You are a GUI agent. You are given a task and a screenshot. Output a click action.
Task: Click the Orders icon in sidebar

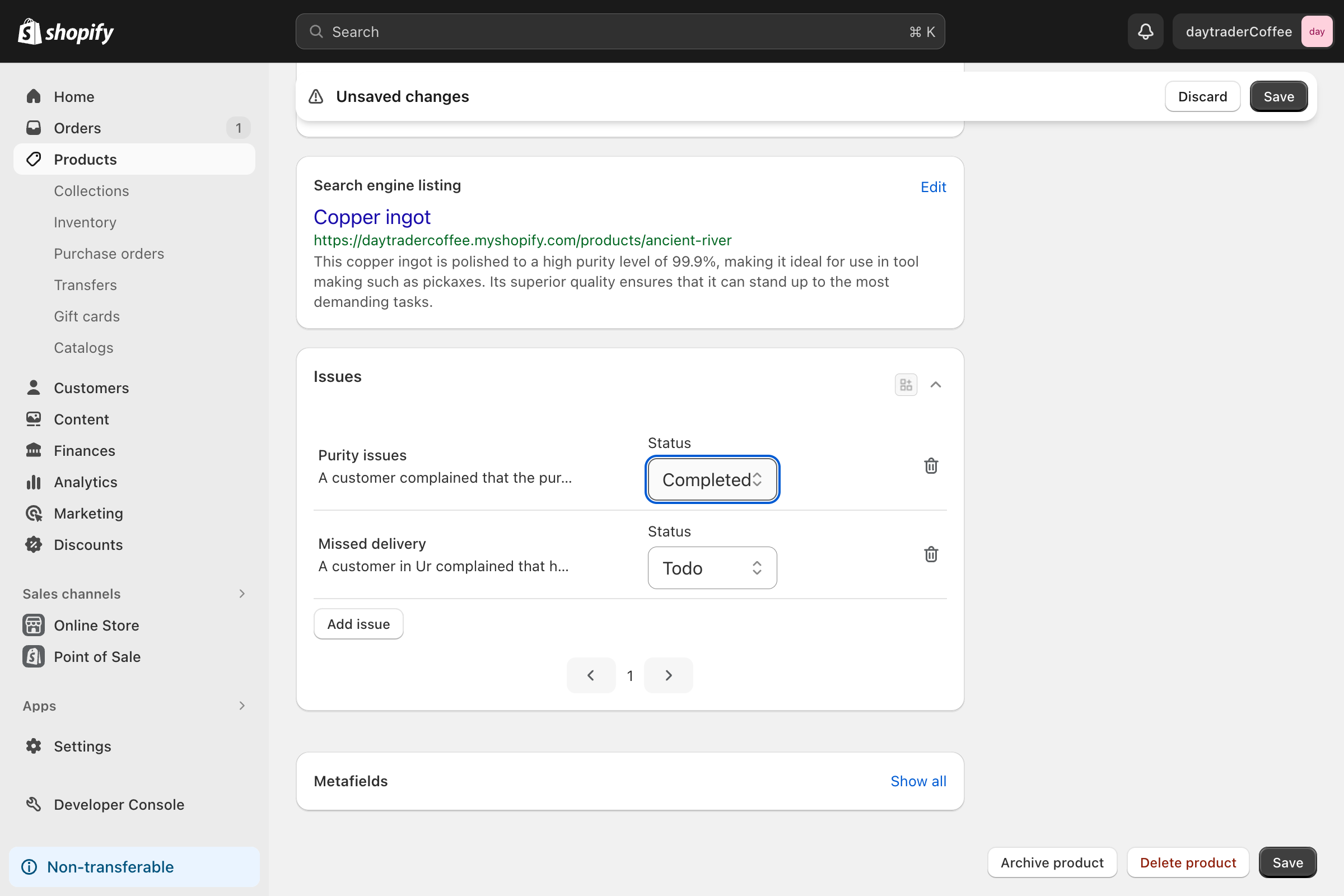[x=33, y=128]
